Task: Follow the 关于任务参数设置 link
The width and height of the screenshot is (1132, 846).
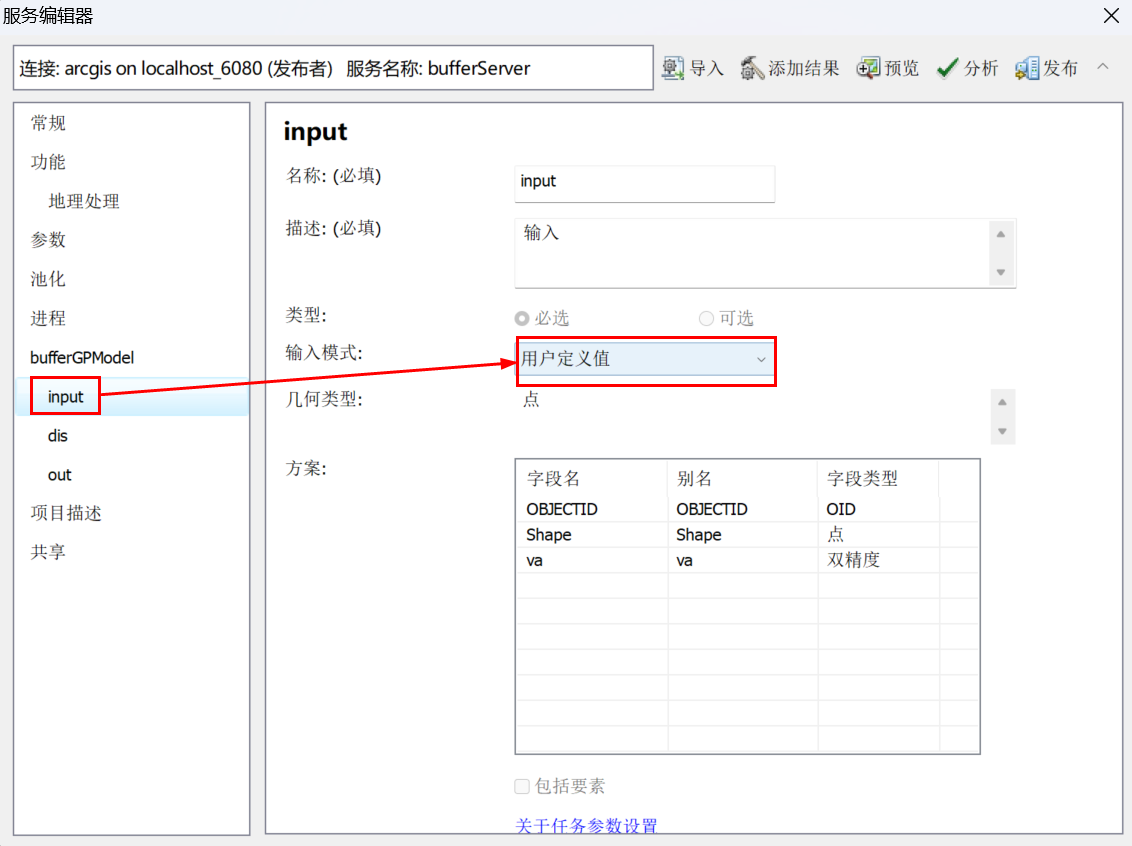Action: click(586, 826)
